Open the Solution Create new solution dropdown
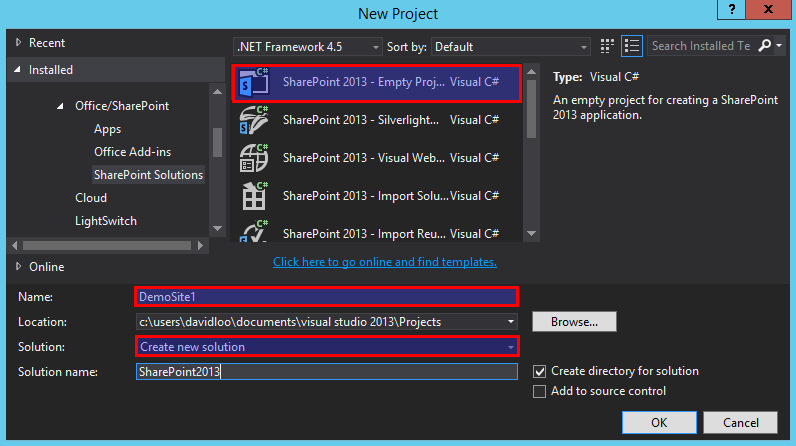This screenshot has width=796, height=446. click(x=326, y=347)
